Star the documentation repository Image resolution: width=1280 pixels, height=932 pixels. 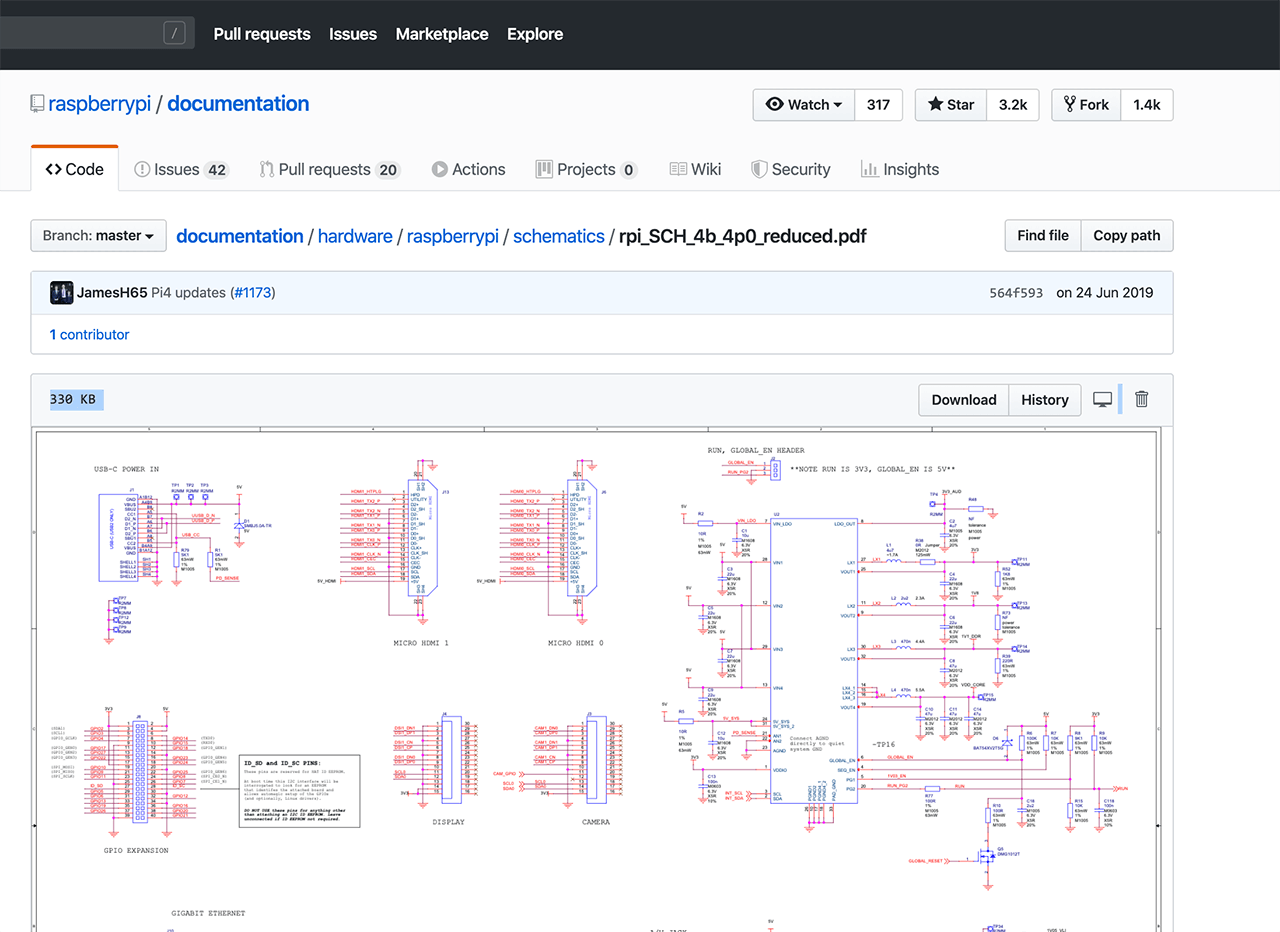pos(951,105)
